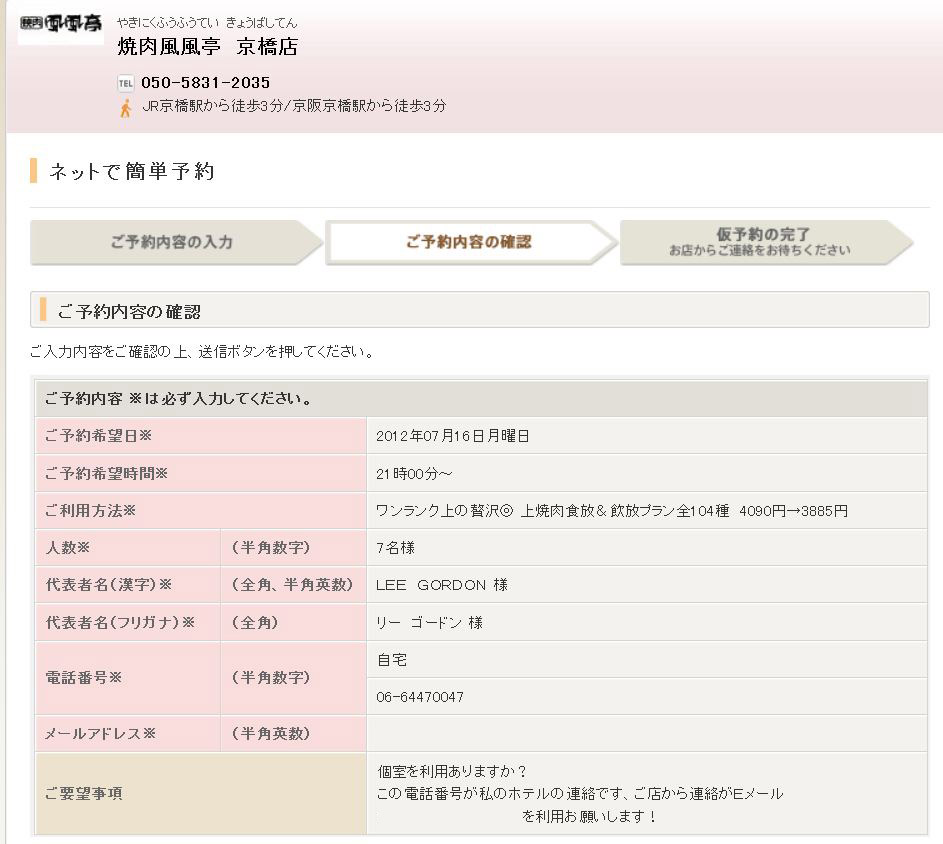This screenshot has height=844, width=943.
Task: Click the representative name LEE GORDON 様
Action: pyautogui.click(x=441, y=585)
